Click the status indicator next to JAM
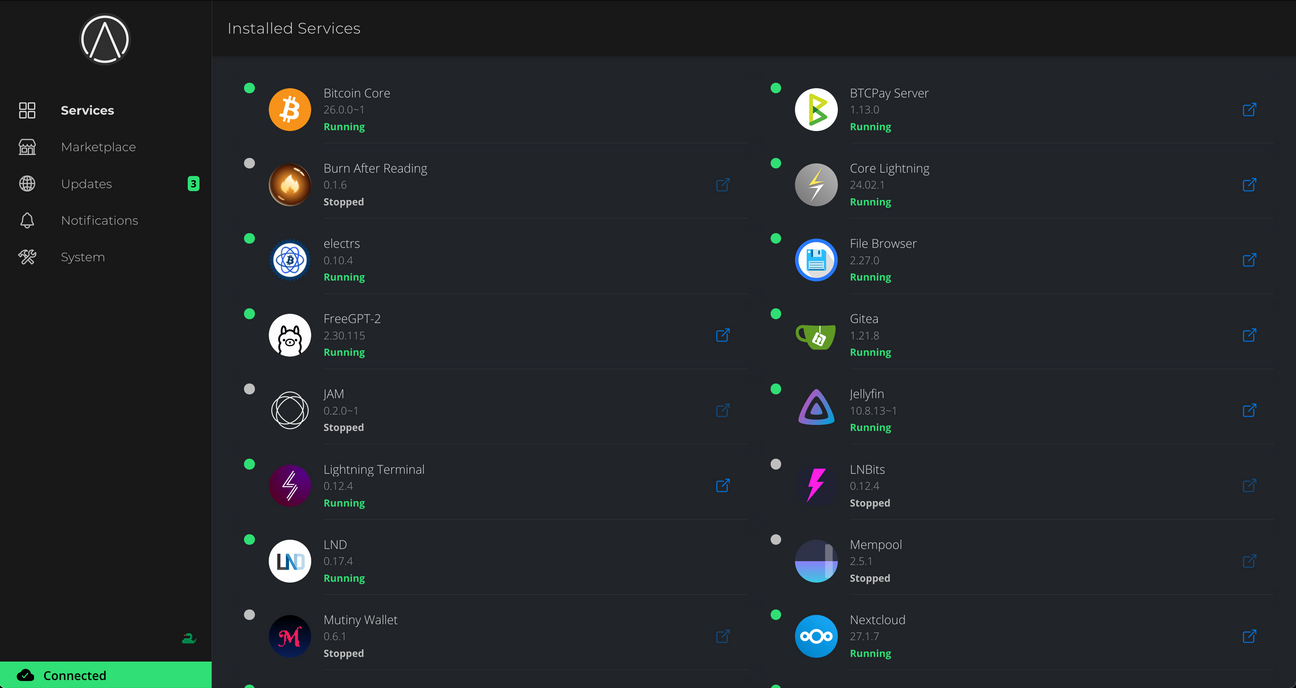1296x688 pixels. pyautogui.click(x=249, y=388)
